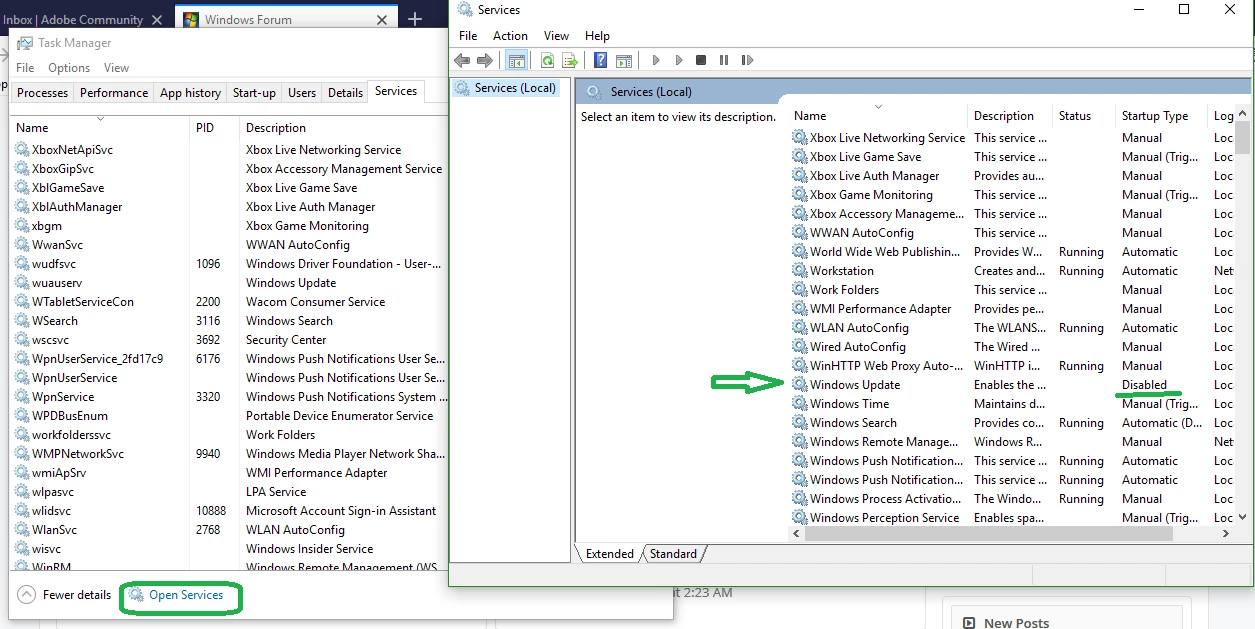Select wlidsvc row in Task Manager
1255x629 pixels.
click(228, 511)
